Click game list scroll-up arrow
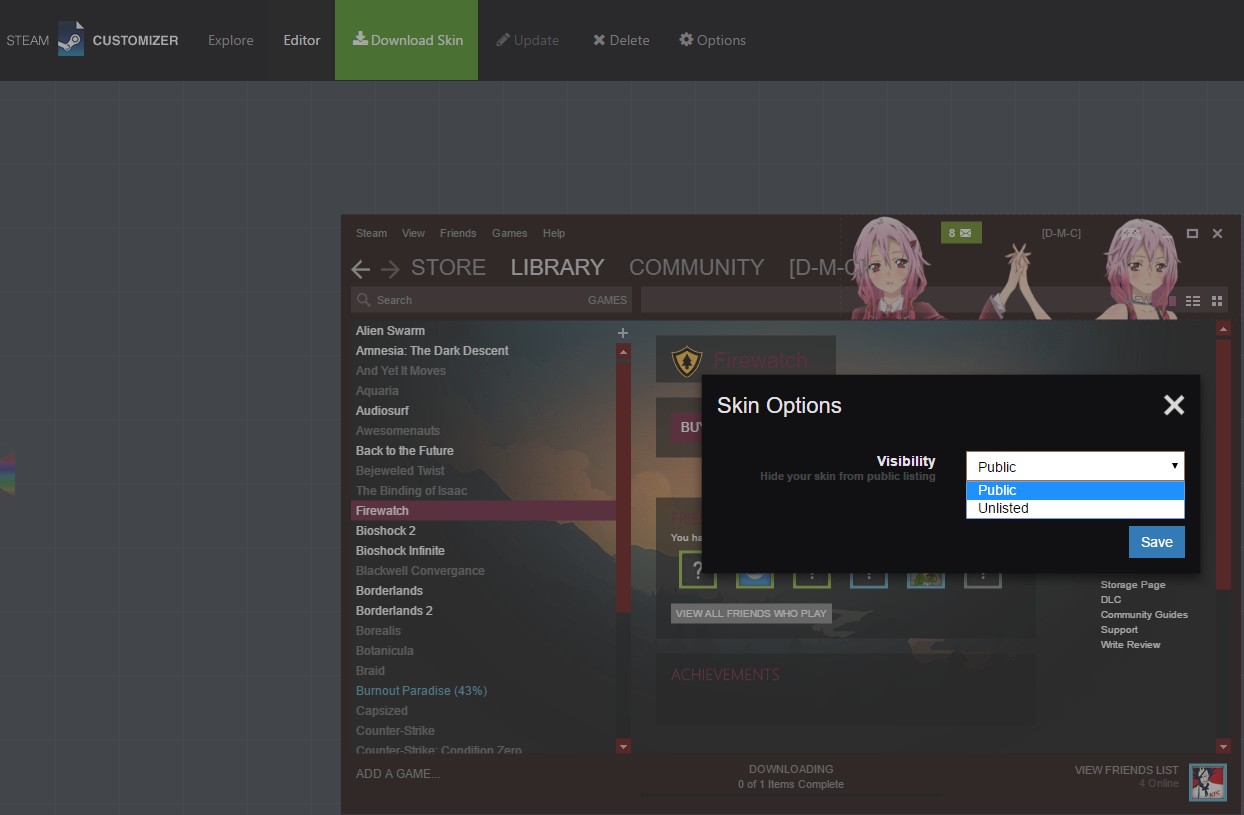The height and width of the screenshot is (815, 1244). click(624, 352)
